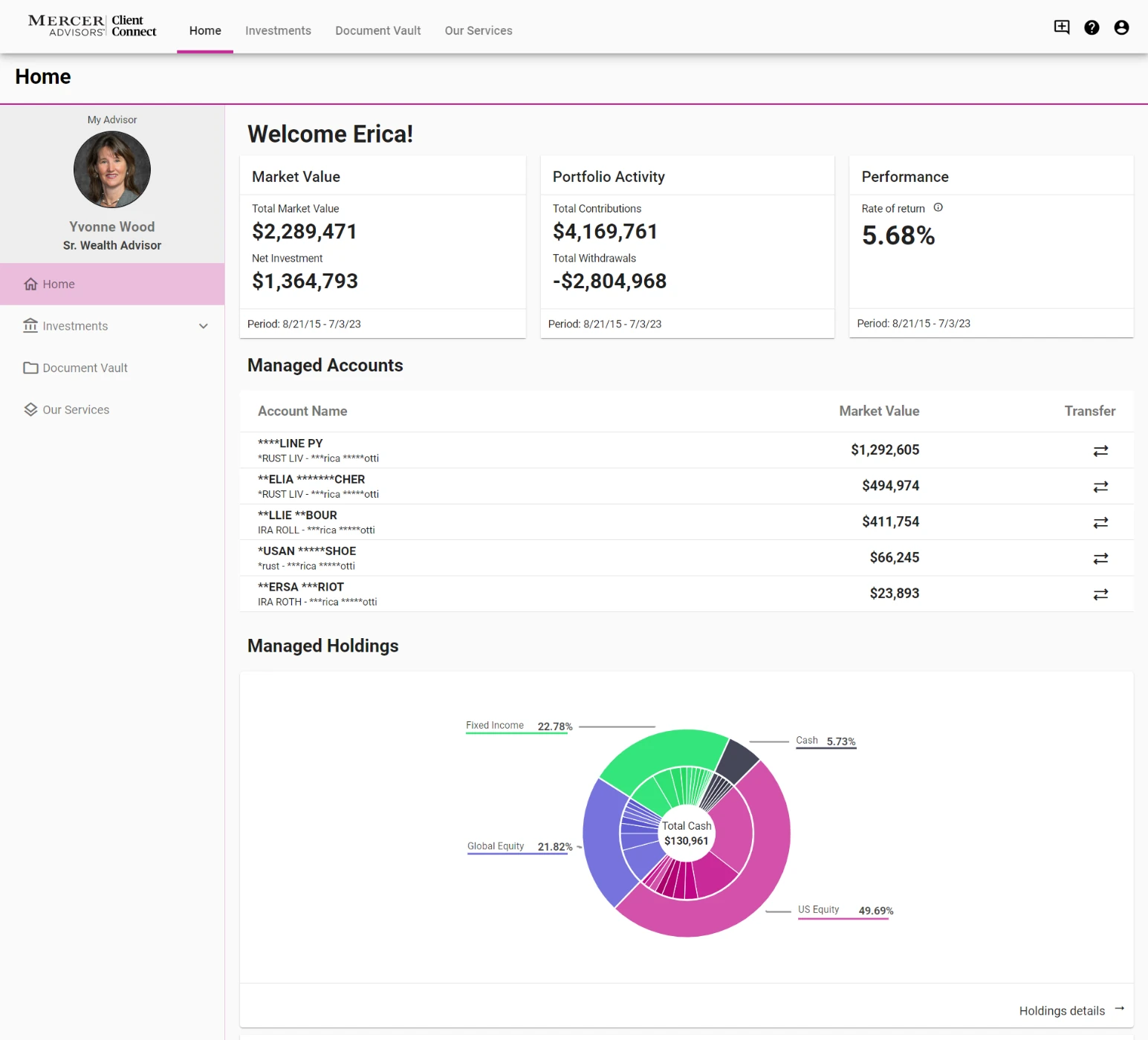Click the Performance card period text
The image size is (1148, 1040).
pos(913,323)
